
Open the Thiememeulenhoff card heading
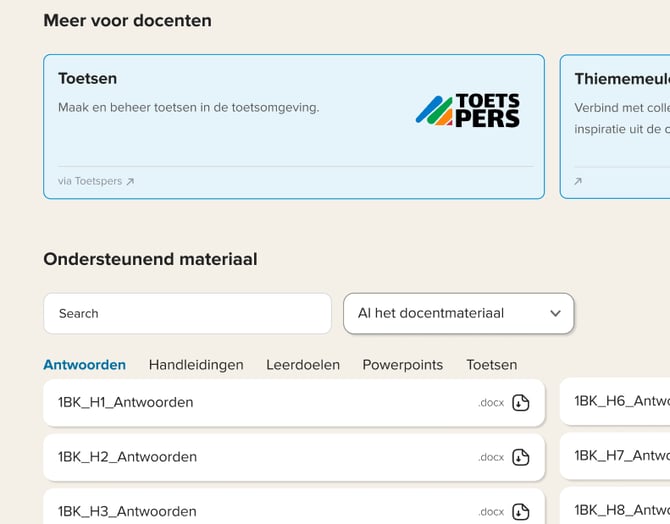[x=622, y=79]
